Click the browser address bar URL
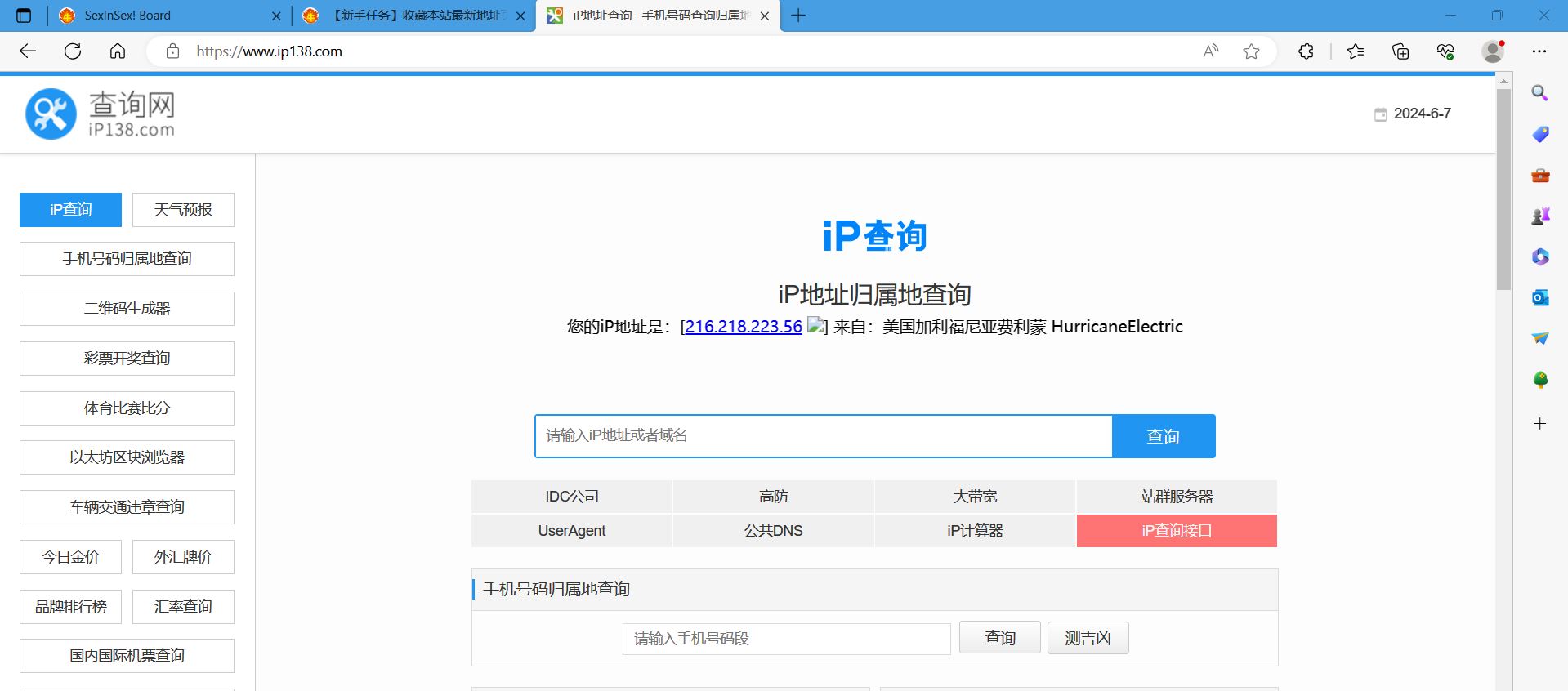The image size is (1568, 691). [x=270, y=51]
